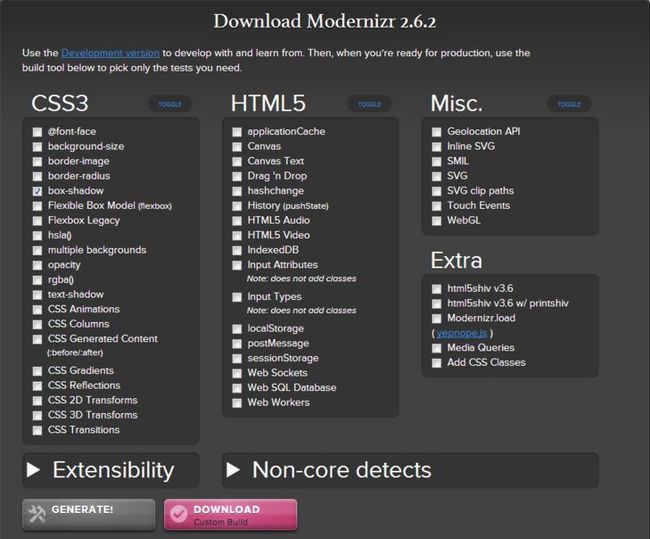The image size is (650, 539).
Task: Enable Modernizr.load checkbox
Action: tap(437, 318)
